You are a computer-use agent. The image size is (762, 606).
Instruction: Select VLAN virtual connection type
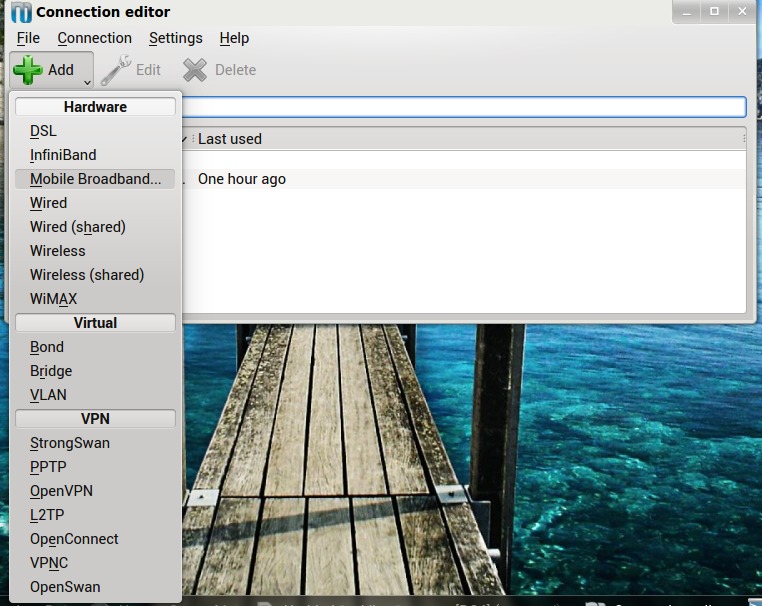coord(48,395)
